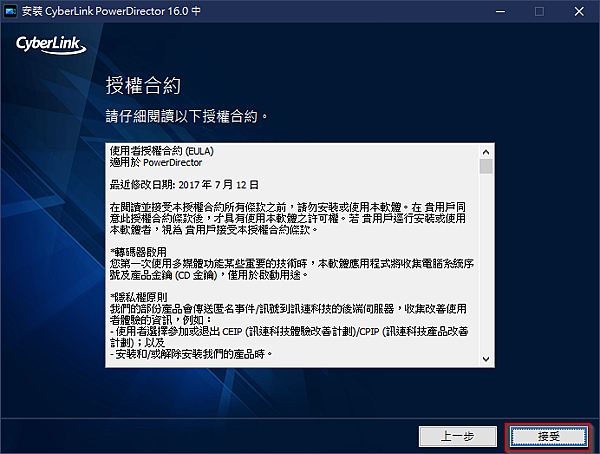Click the line 適用於 PowerDirector

coord(156,163)
